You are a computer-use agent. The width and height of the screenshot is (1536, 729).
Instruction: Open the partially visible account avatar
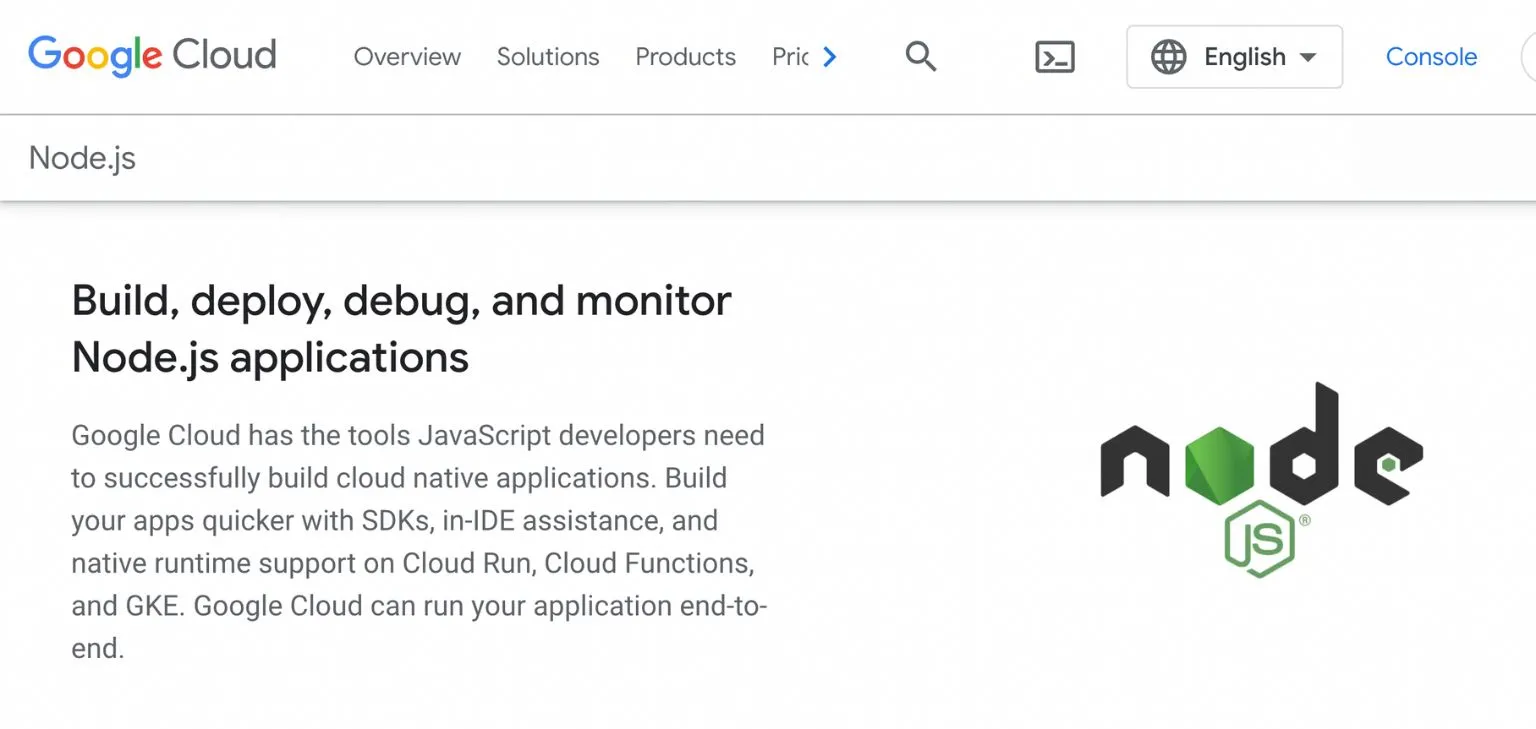[1527, 57]
